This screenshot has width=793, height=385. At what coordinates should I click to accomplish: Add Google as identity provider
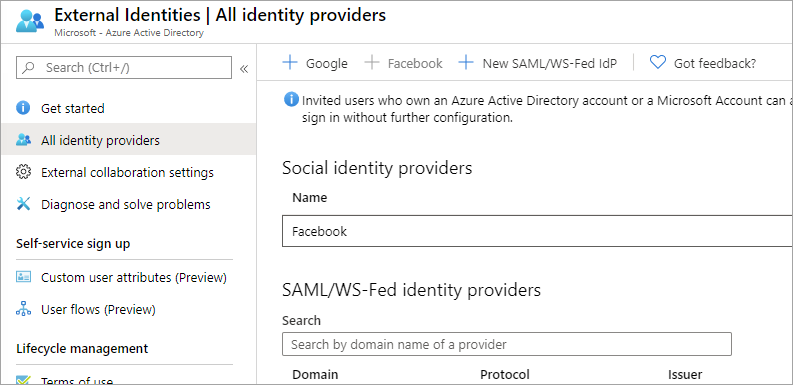[315, 63]
